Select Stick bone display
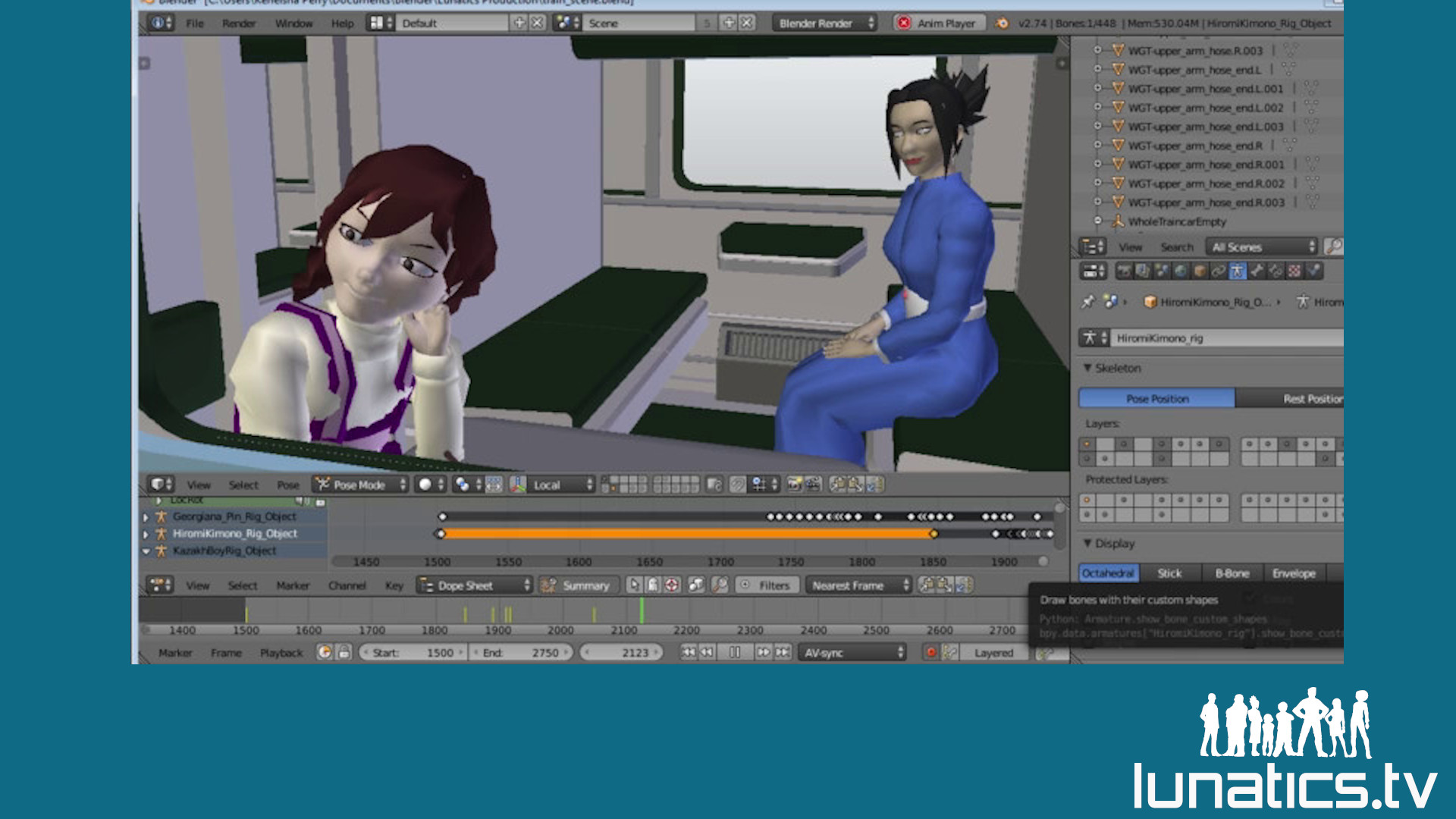The height and width of the screenshot is (819, 1456). [1169, 573]
